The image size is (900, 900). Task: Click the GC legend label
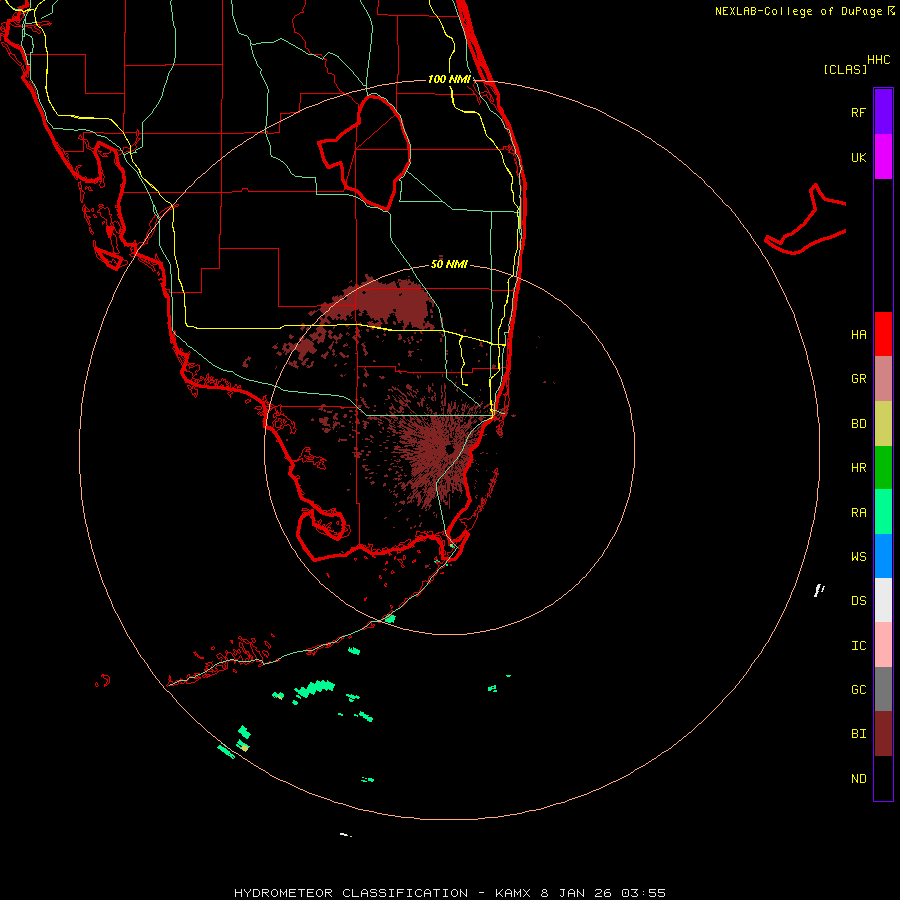pyautogui.click(x=858, y=689)
